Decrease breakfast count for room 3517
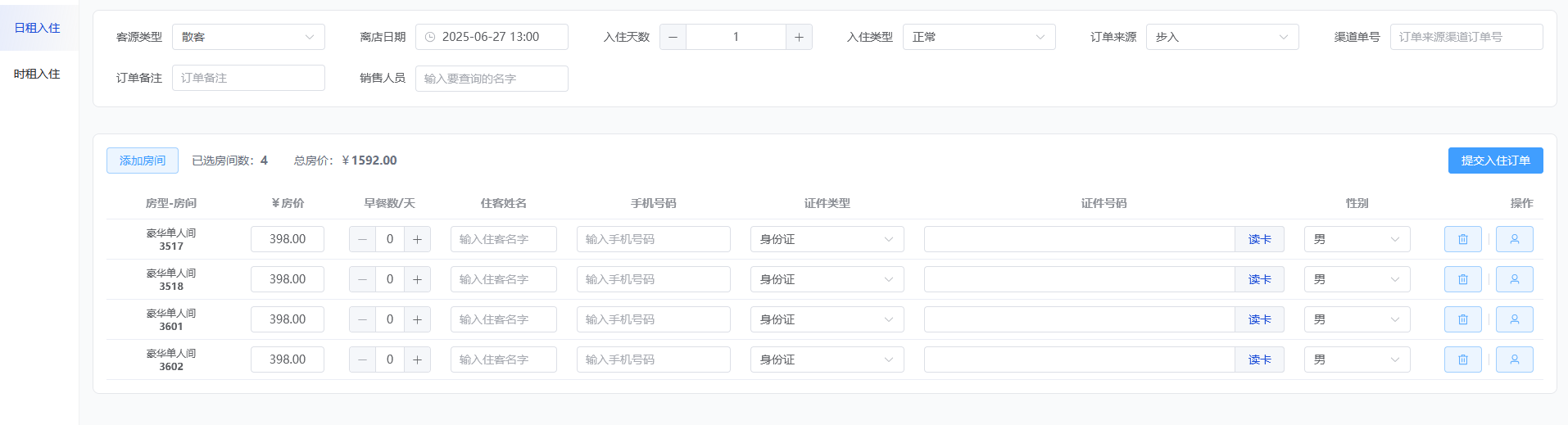 click(363, 239)
